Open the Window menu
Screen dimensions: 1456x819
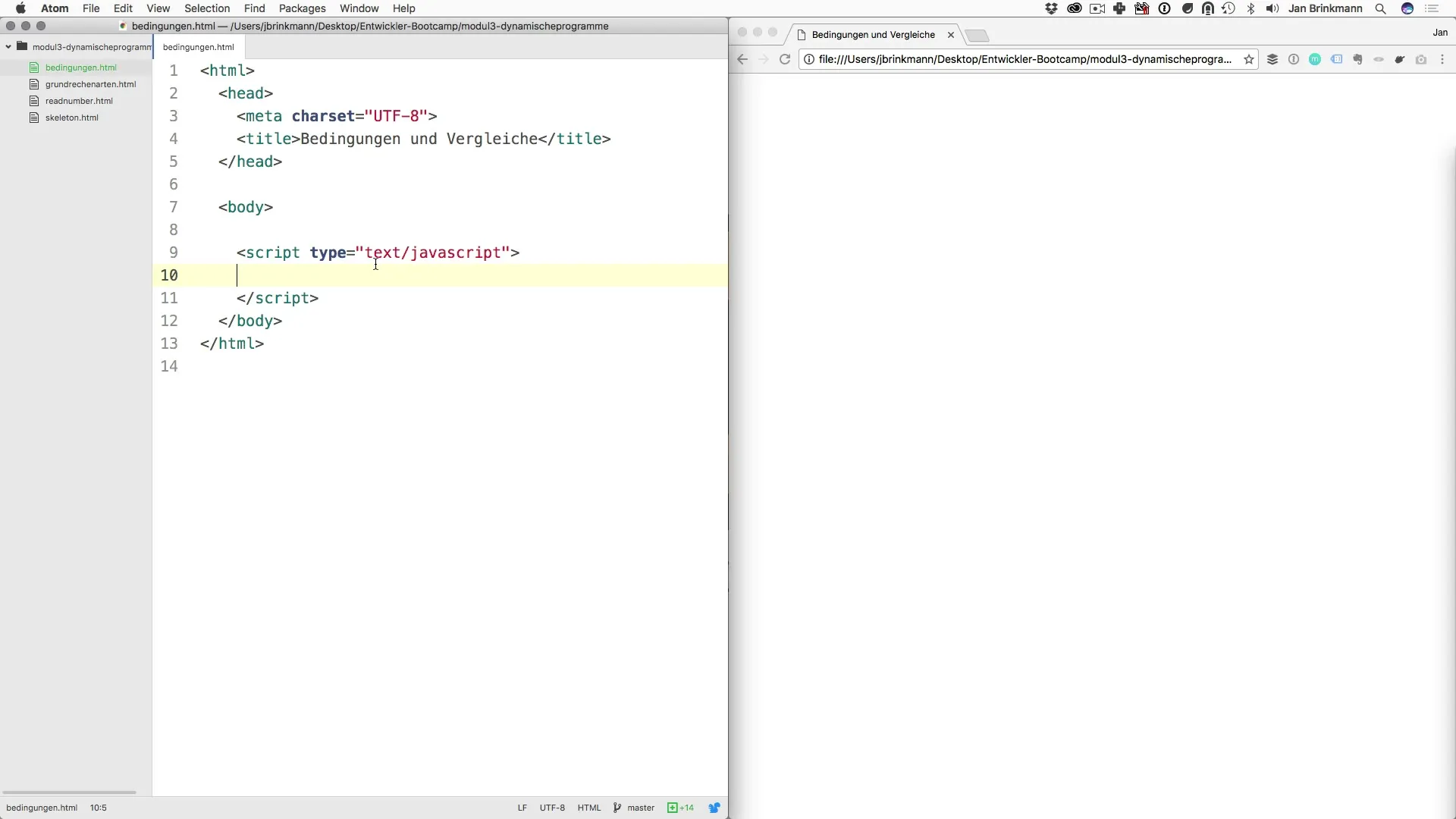[x=359, y=8]
